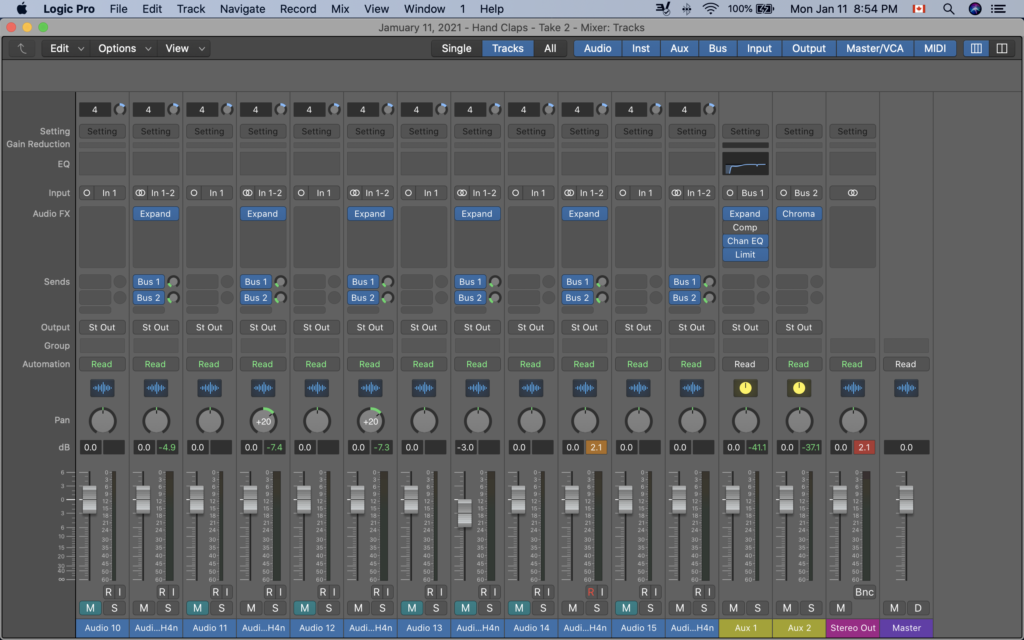Click the Audio 15 track waveform icon

[637, 388]
